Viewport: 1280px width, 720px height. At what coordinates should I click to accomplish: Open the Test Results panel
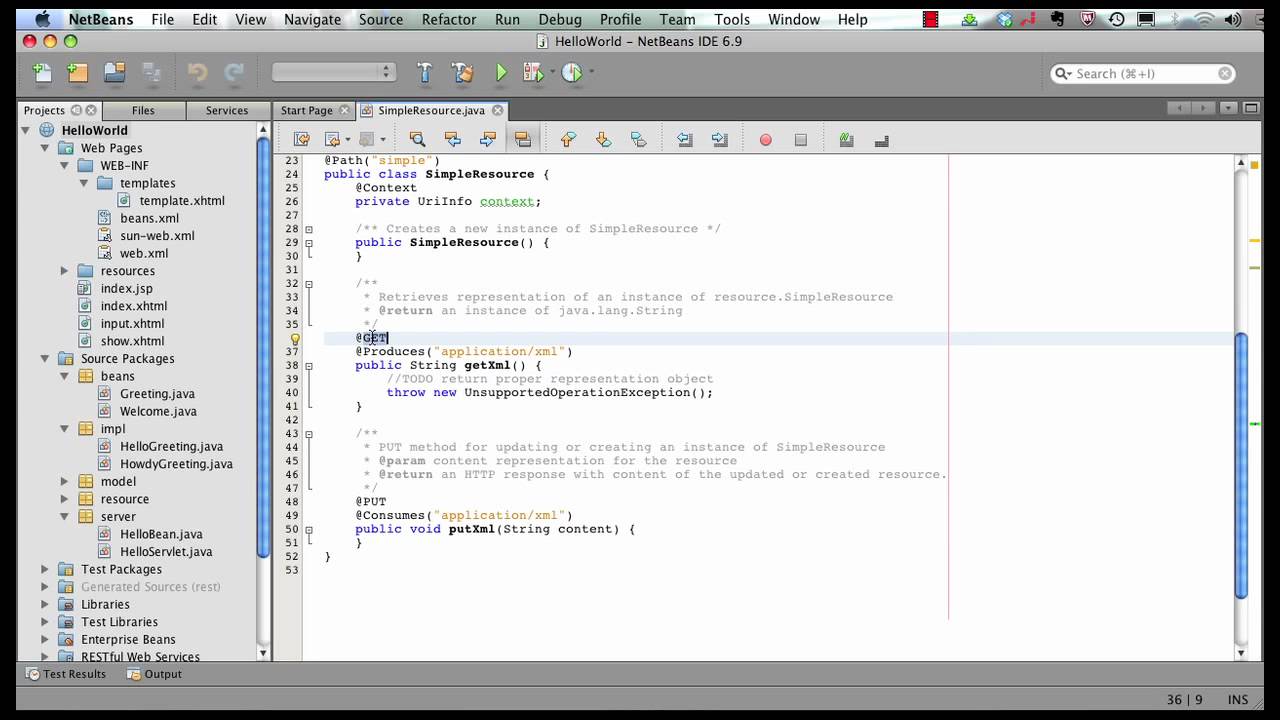[x=66, y=674]
